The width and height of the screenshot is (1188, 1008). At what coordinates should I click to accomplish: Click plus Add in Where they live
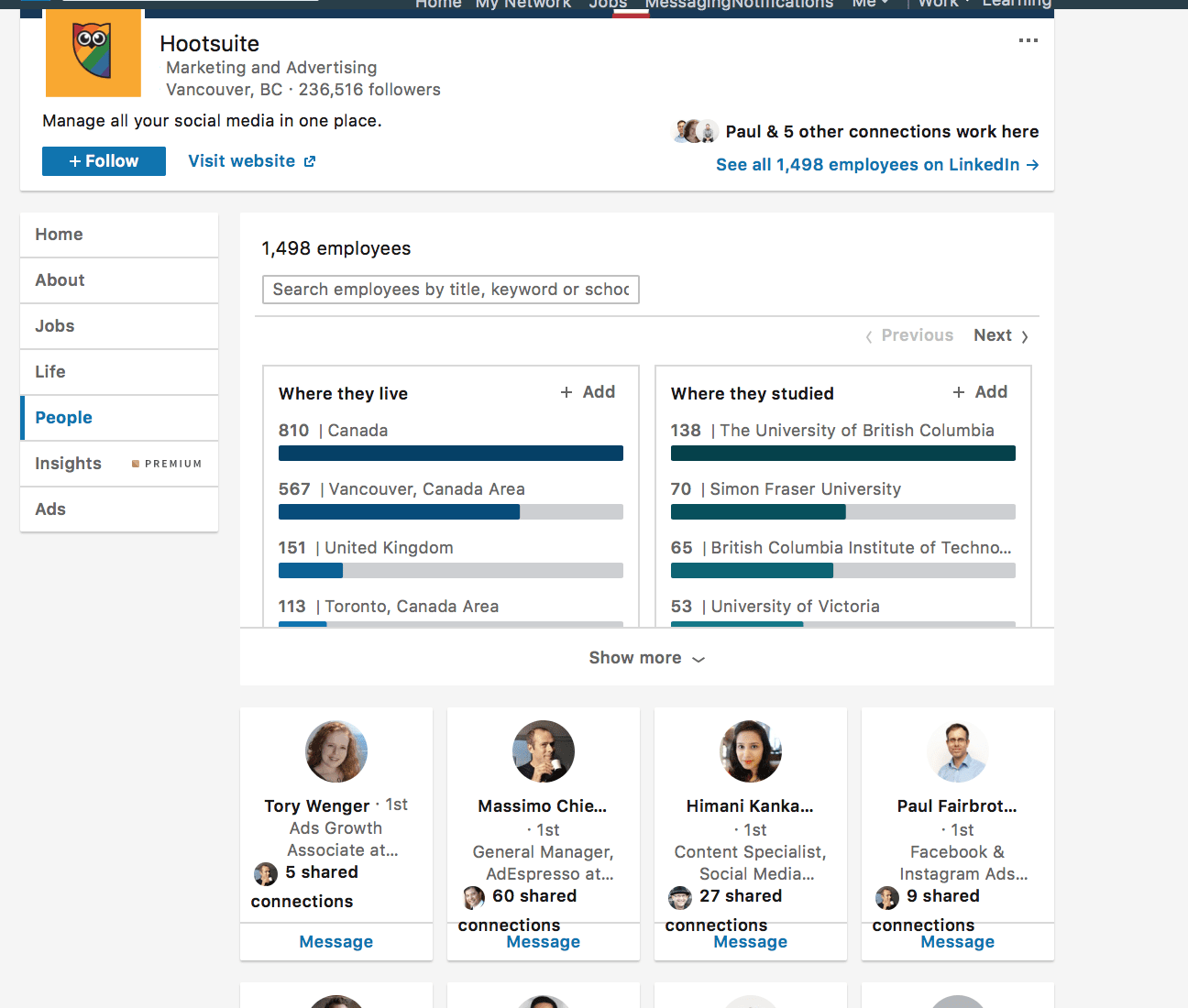(588, 392)
